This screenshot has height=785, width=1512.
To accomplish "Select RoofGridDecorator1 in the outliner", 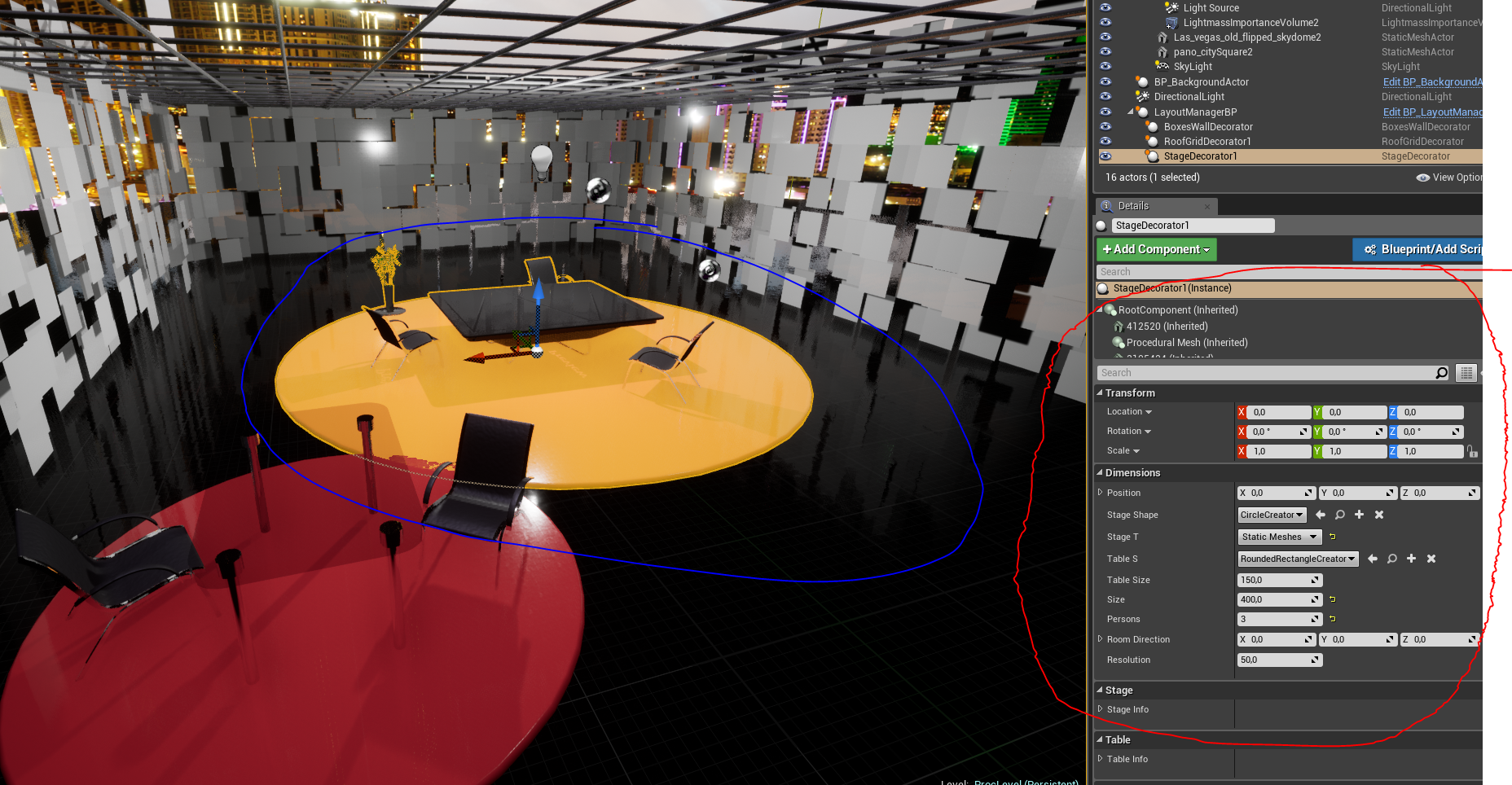I will click(x=1207, y=142).
